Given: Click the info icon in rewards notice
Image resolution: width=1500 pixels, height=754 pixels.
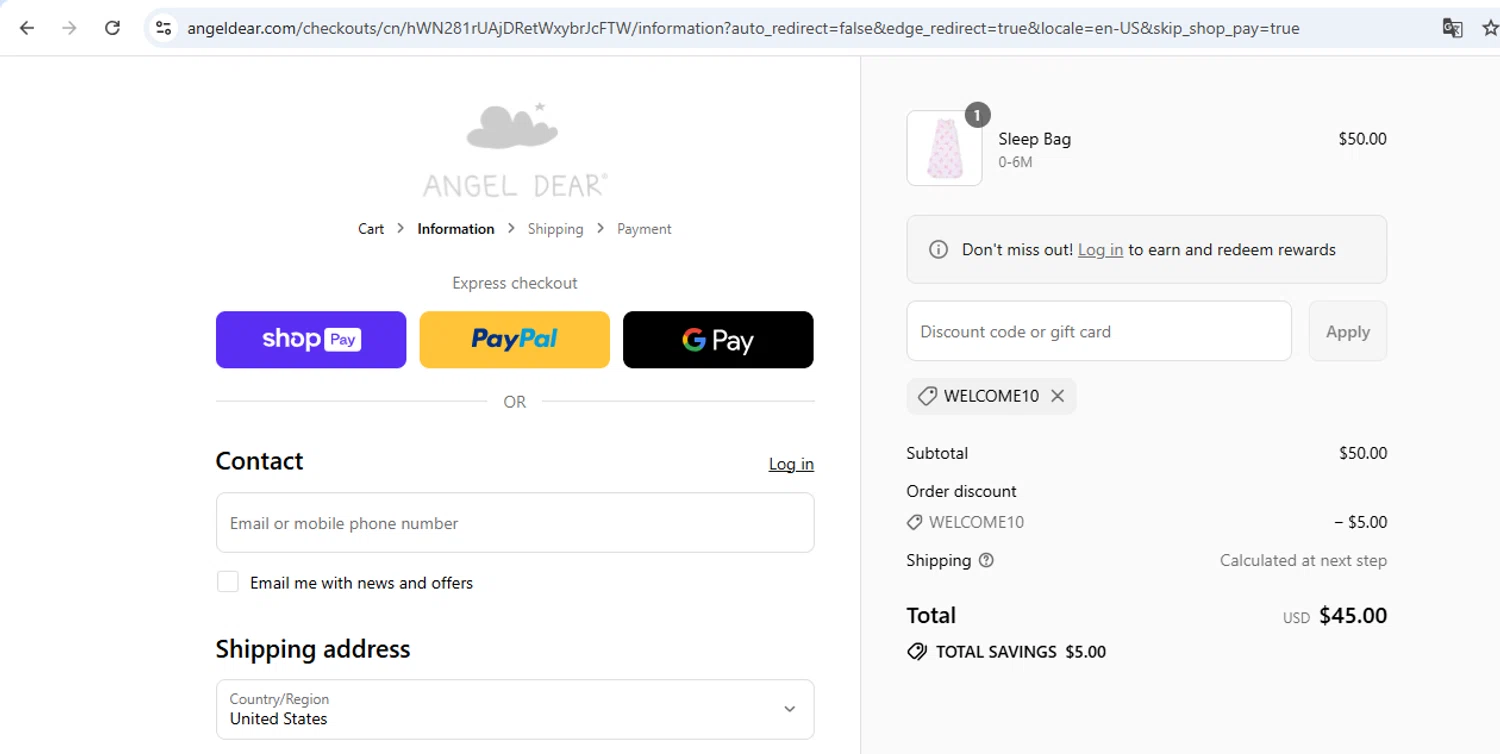Looking at the screenshot, I should coord(938,250).
